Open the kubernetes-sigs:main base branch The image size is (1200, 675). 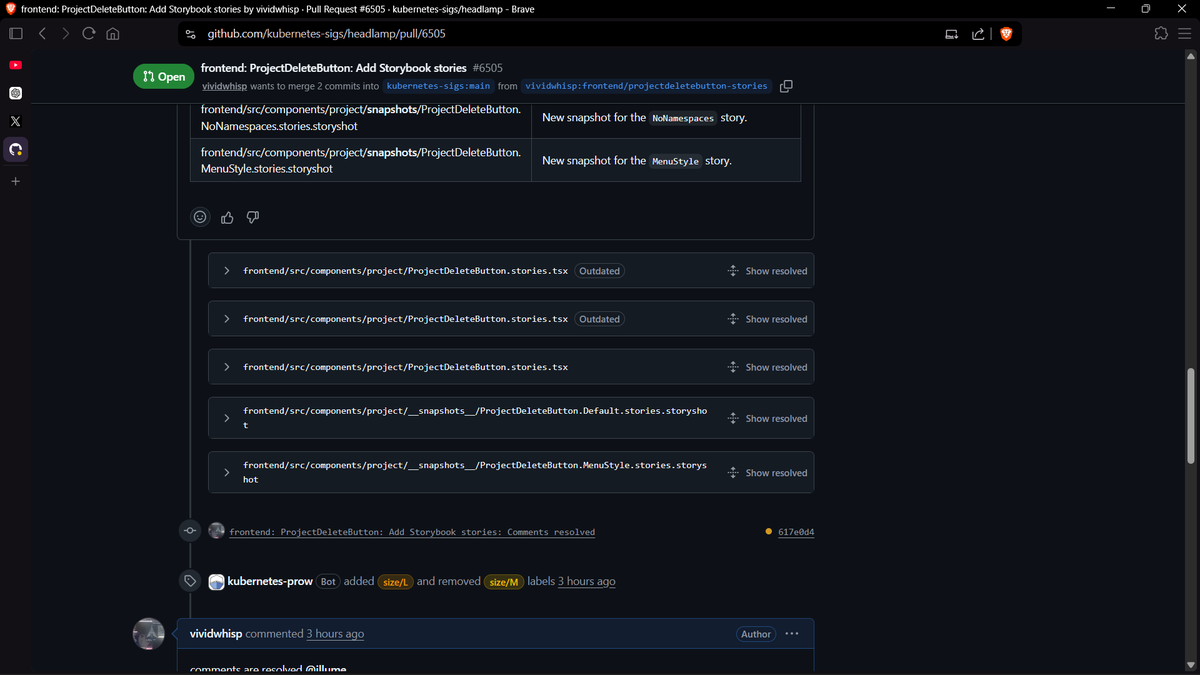438,86
